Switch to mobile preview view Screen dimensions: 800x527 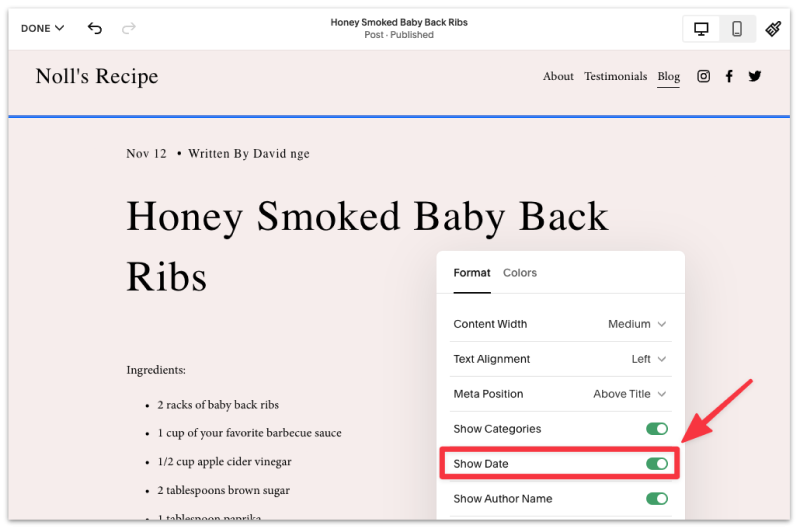(x=737, y=29)
